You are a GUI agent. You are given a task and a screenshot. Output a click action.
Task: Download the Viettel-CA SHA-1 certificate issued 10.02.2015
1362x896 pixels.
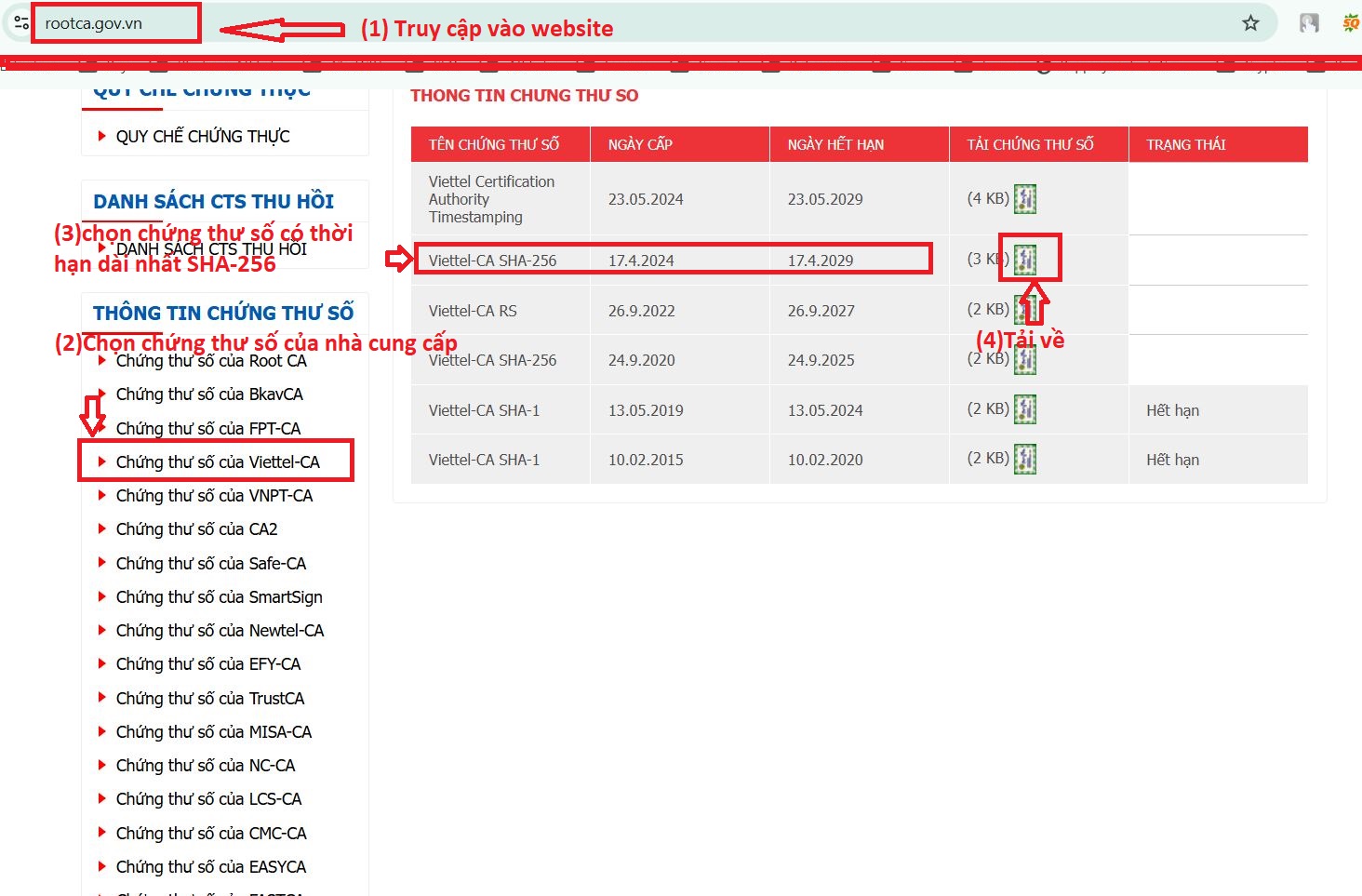(x=1024, y=459)
